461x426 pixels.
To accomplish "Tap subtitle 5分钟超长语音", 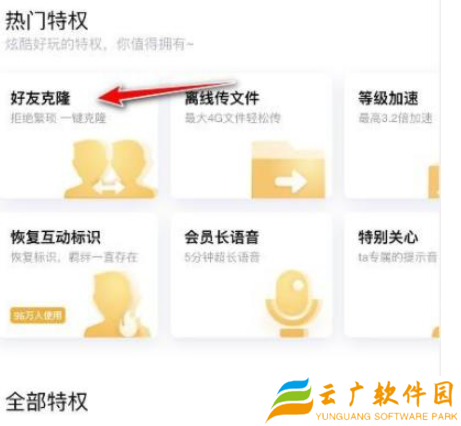I will pyautogui.click(x=222, y=257).
